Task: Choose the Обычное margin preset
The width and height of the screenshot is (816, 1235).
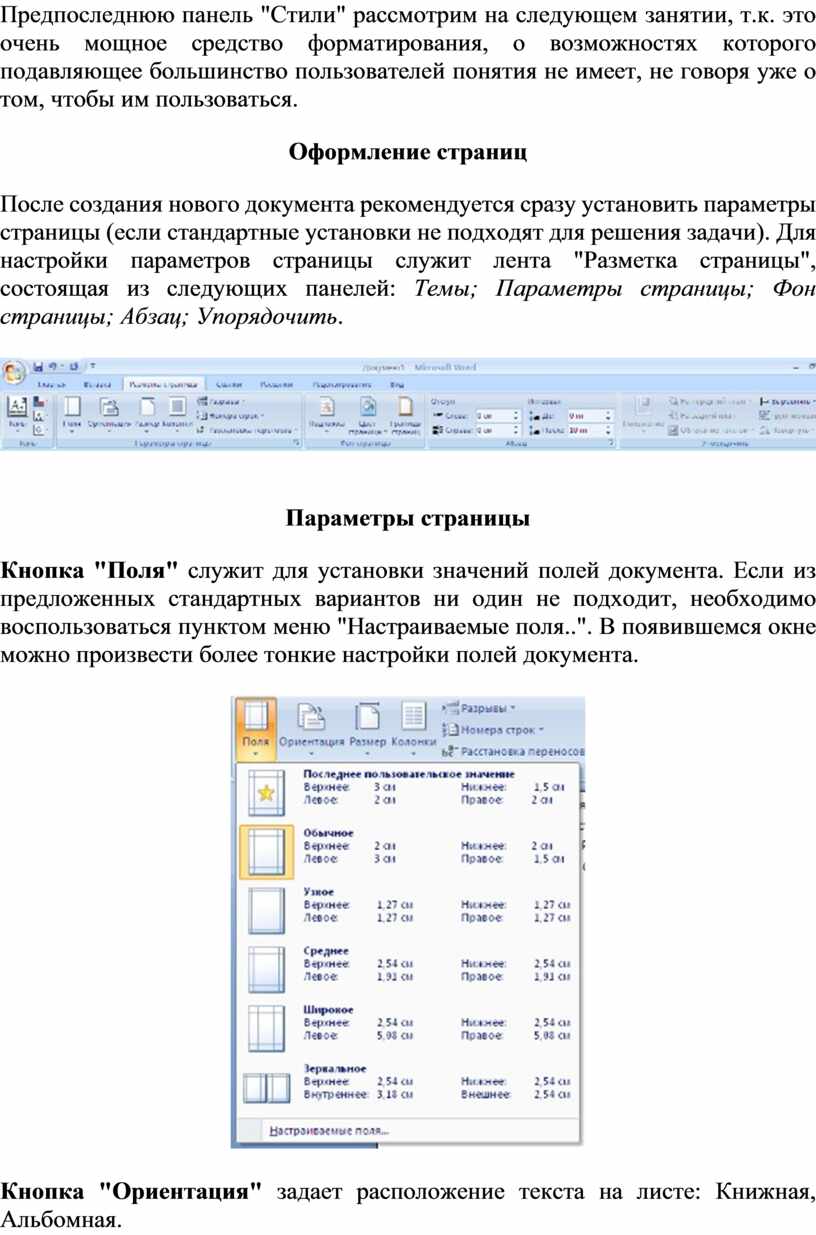Action: 410,851
